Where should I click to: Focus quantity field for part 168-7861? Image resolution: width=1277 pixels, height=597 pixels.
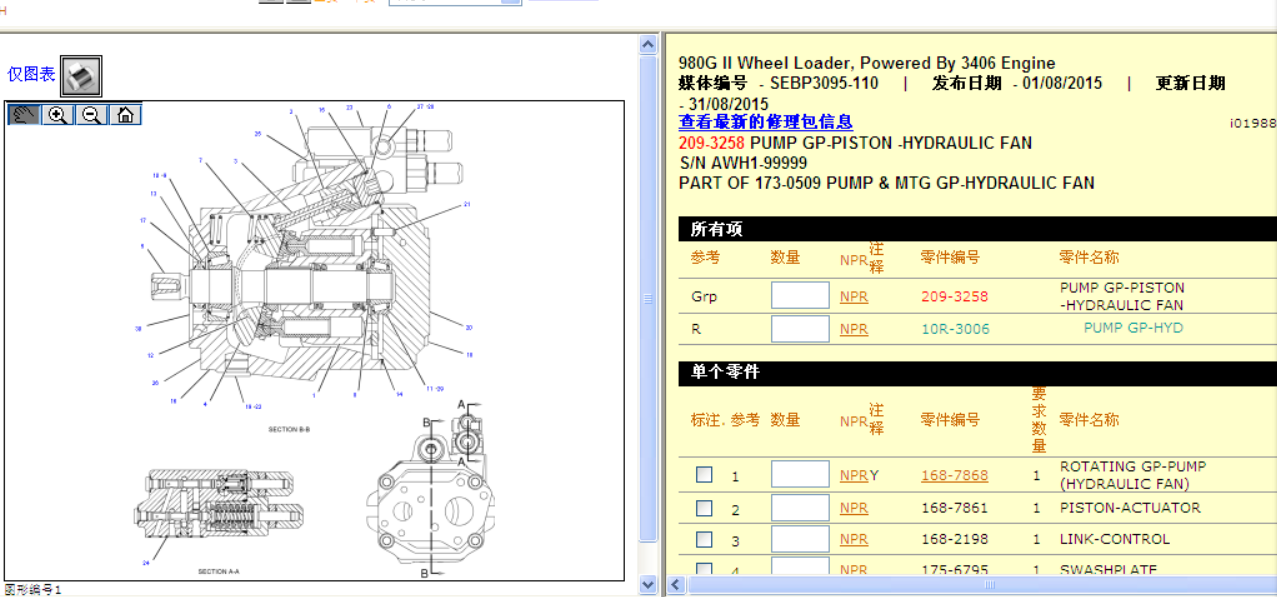[800, 508]
